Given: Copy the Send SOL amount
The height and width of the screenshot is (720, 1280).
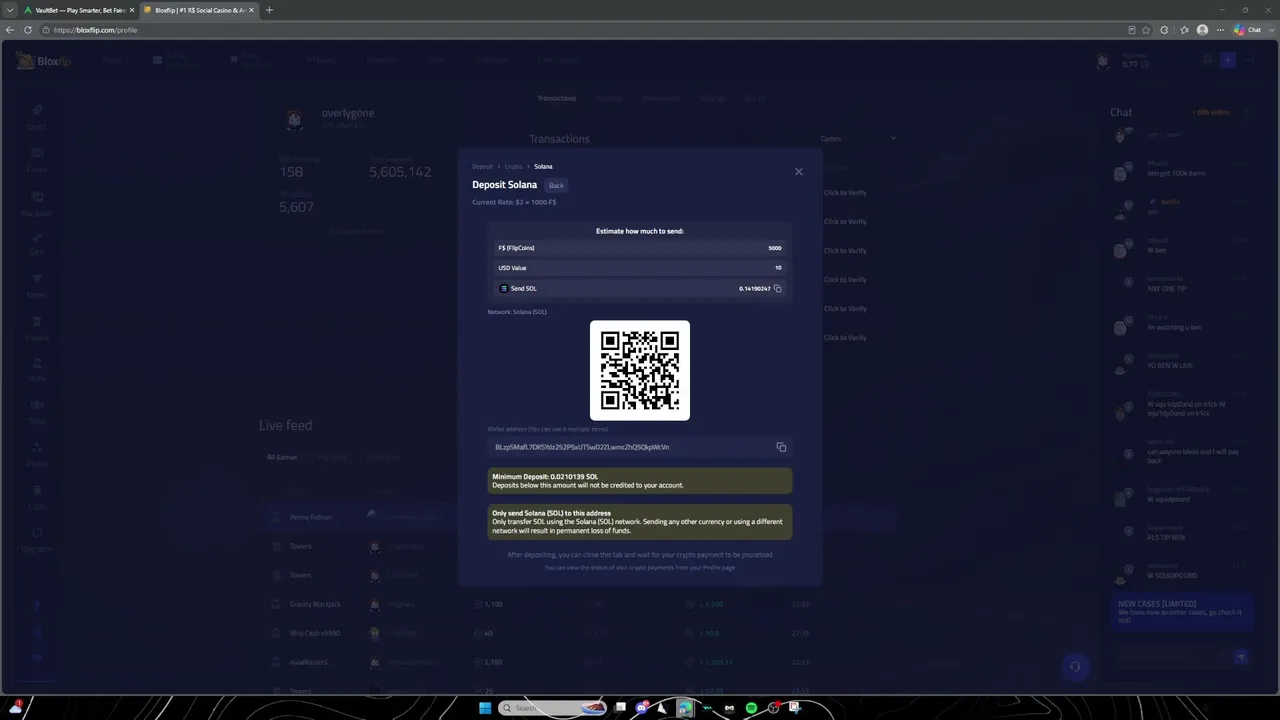Looking at the screenshot, I should pyautogui.click(x=777, y=288).
